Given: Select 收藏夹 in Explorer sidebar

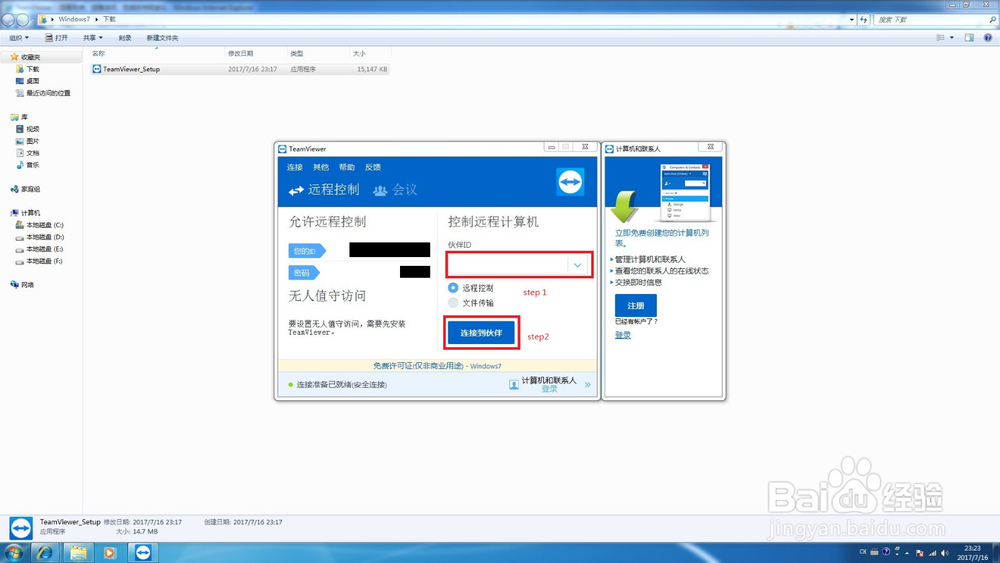Looking at the screenshot, I should click(26, 57).
